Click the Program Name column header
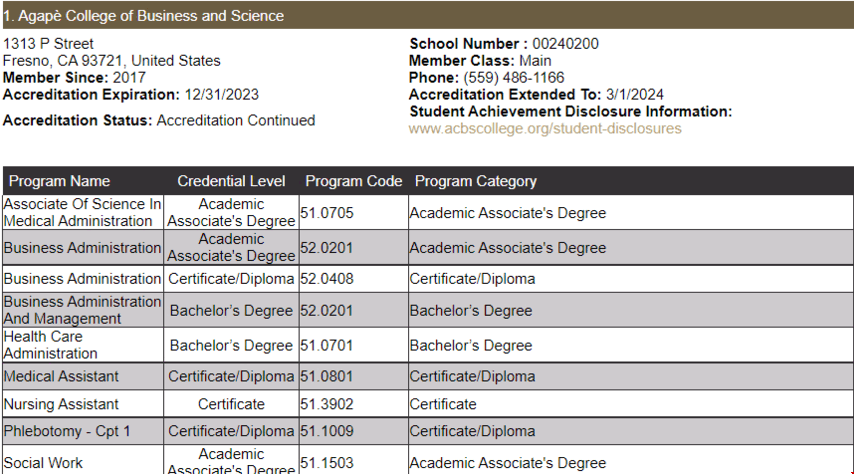Image resolution: width=854 pixels, height=474 pixels. coord(59,181)
